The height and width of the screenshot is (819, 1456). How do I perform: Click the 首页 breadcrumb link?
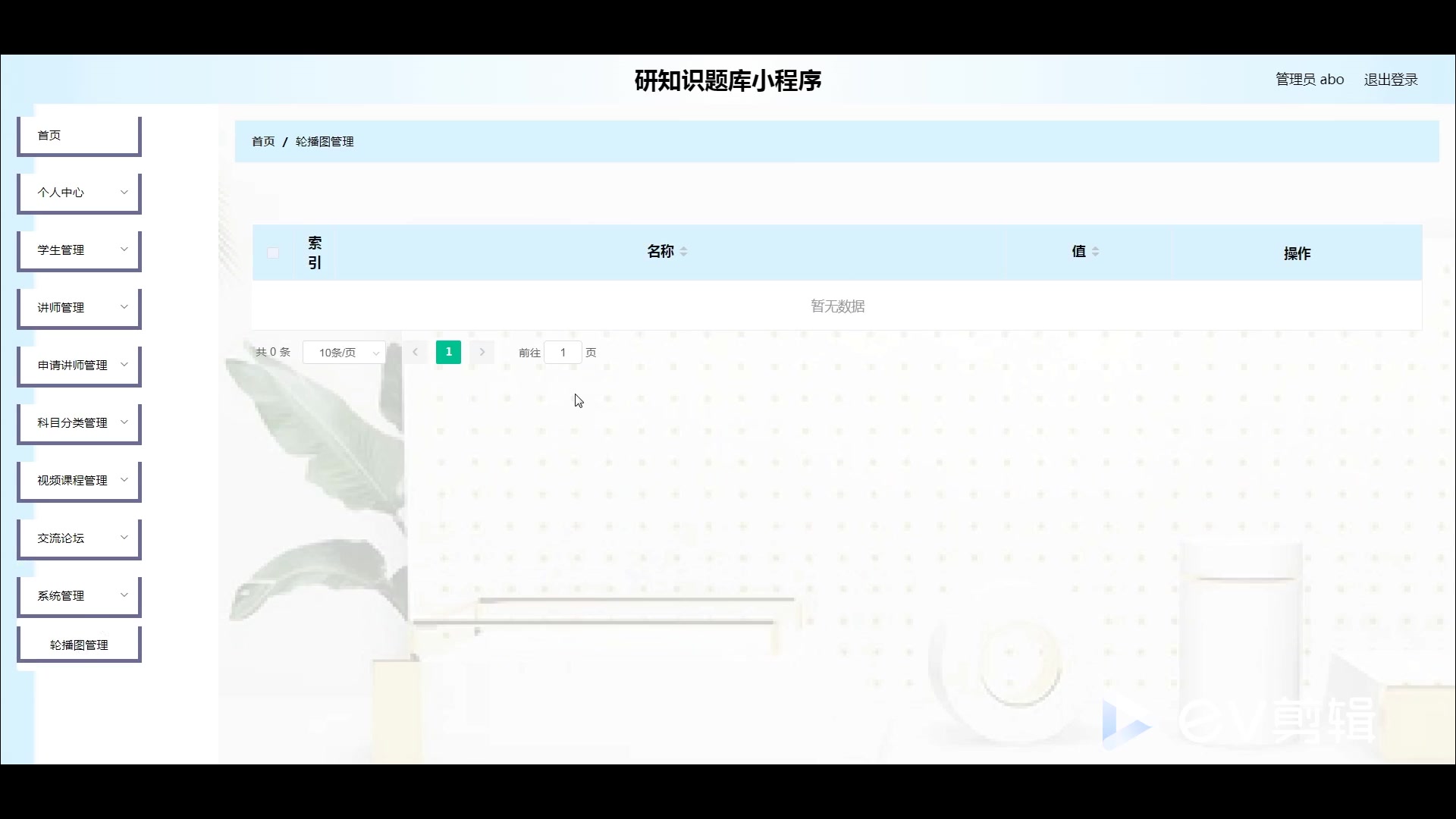coord(263,142)
